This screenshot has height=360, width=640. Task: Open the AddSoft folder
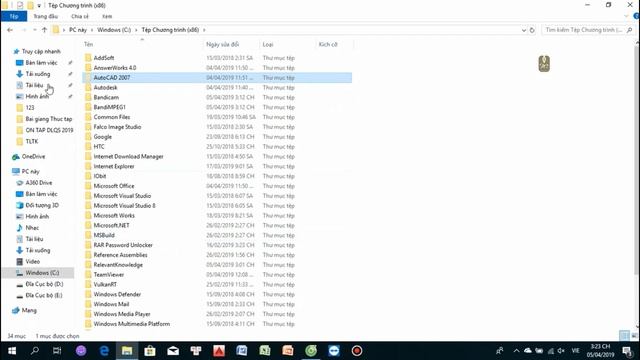[x=104, y=58]
